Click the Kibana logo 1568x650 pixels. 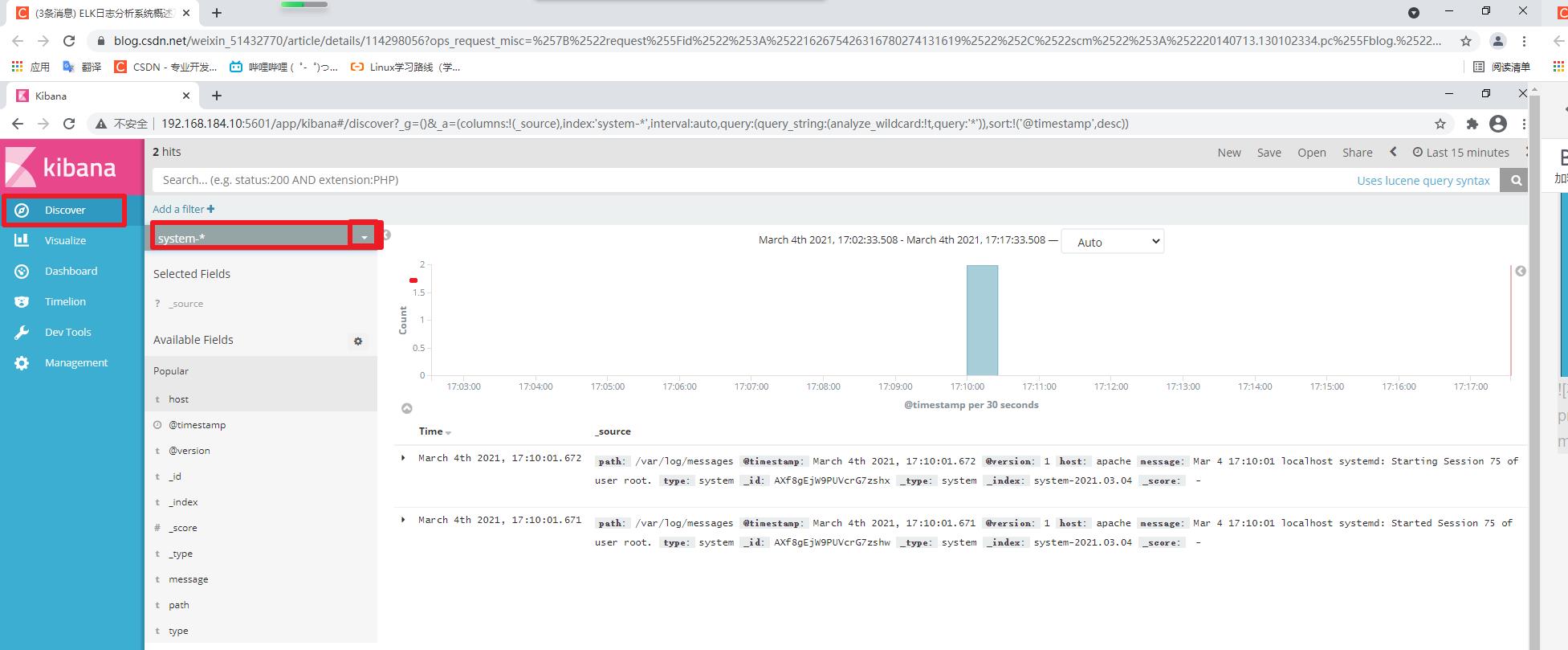point(63,167)
